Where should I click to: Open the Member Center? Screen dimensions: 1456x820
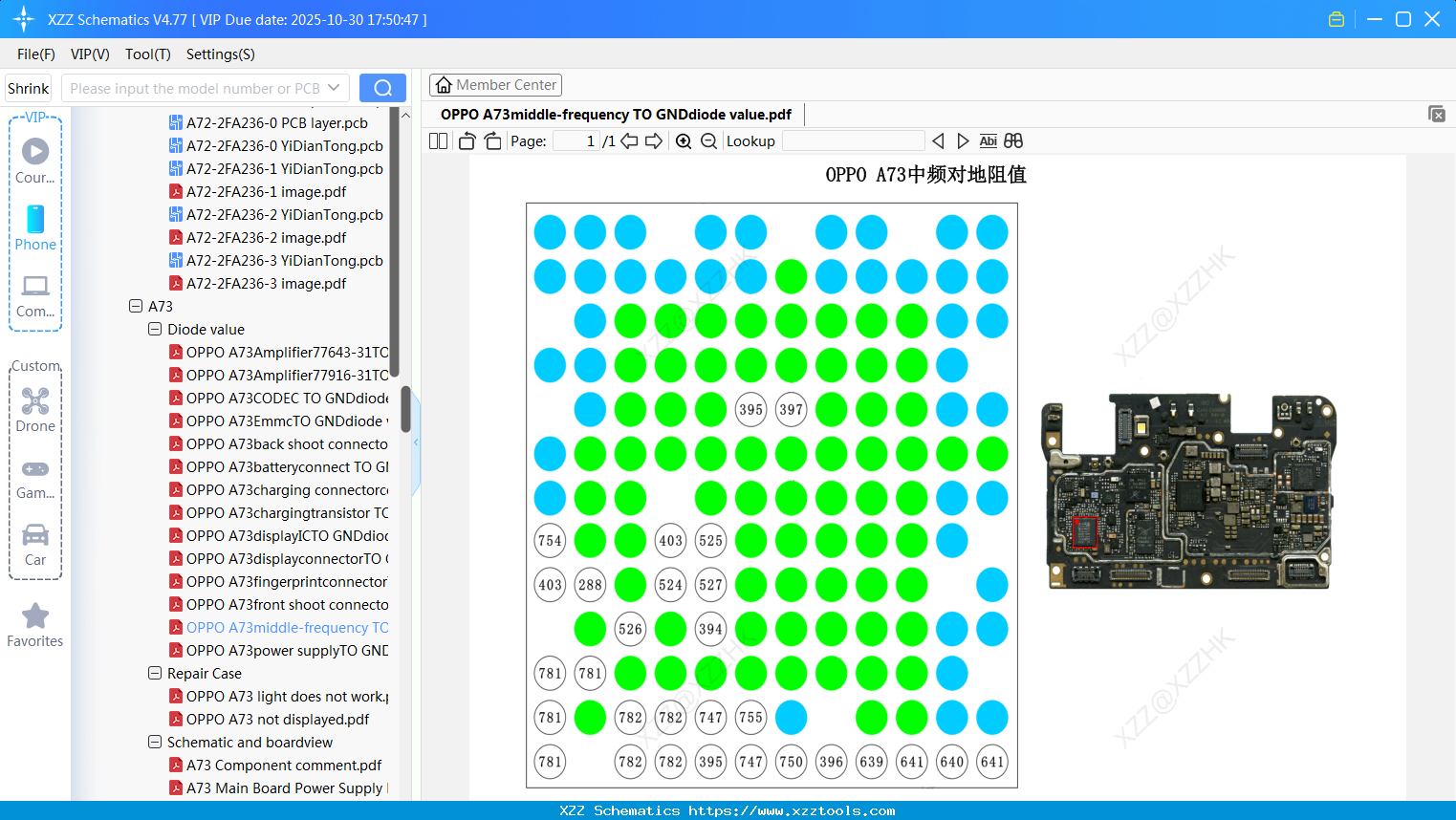(495, 84)
